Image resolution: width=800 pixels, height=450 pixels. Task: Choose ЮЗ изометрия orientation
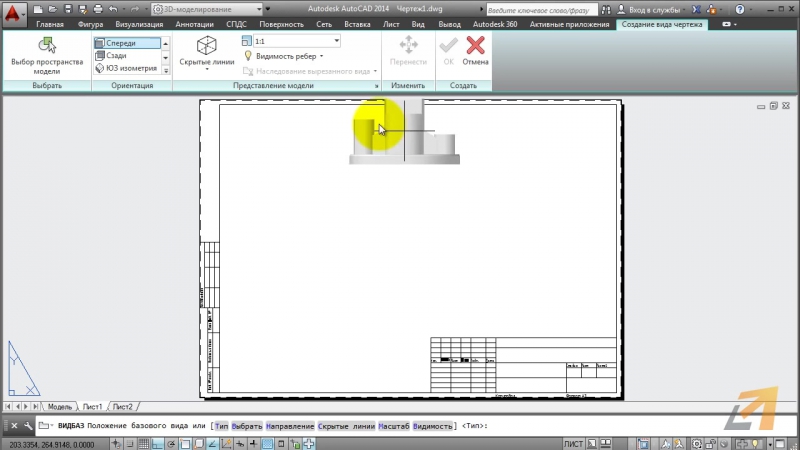[x=128, y=69]
